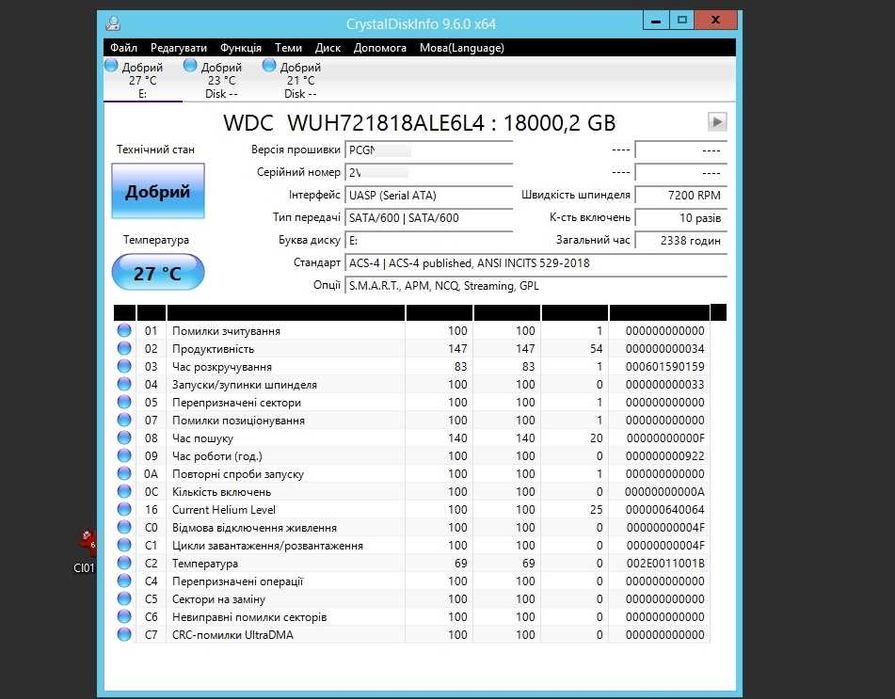Viewport: 895px width, 699px height.
Task: Click status icon for Перепризначені операції row
Action: coord(124,580)
